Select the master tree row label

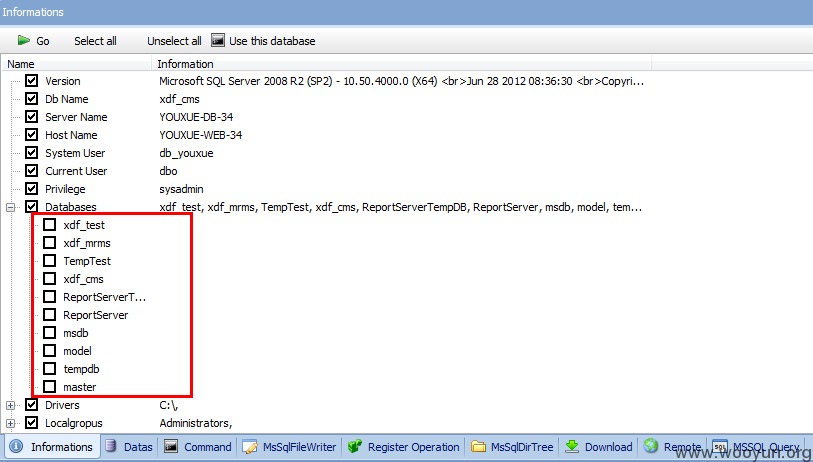pyautogui.click(x=79, y=387)
